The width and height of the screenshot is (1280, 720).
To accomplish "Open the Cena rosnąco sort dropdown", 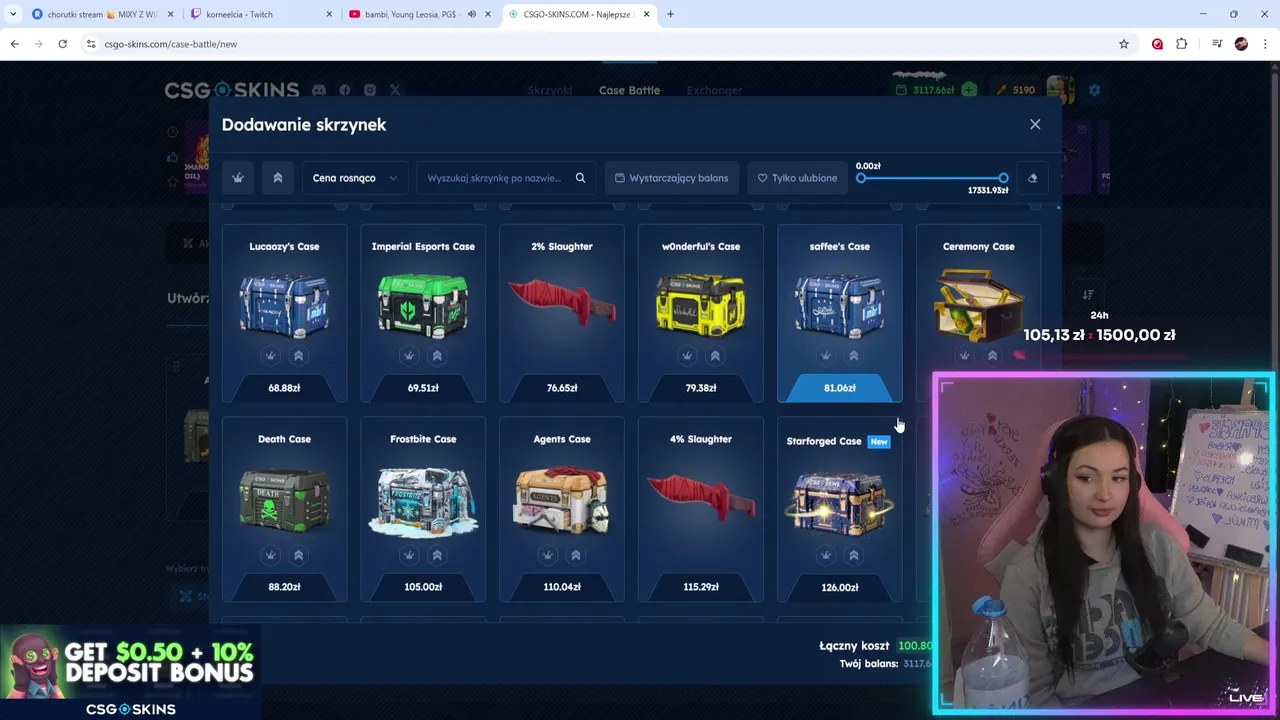I will coord(355,178).
